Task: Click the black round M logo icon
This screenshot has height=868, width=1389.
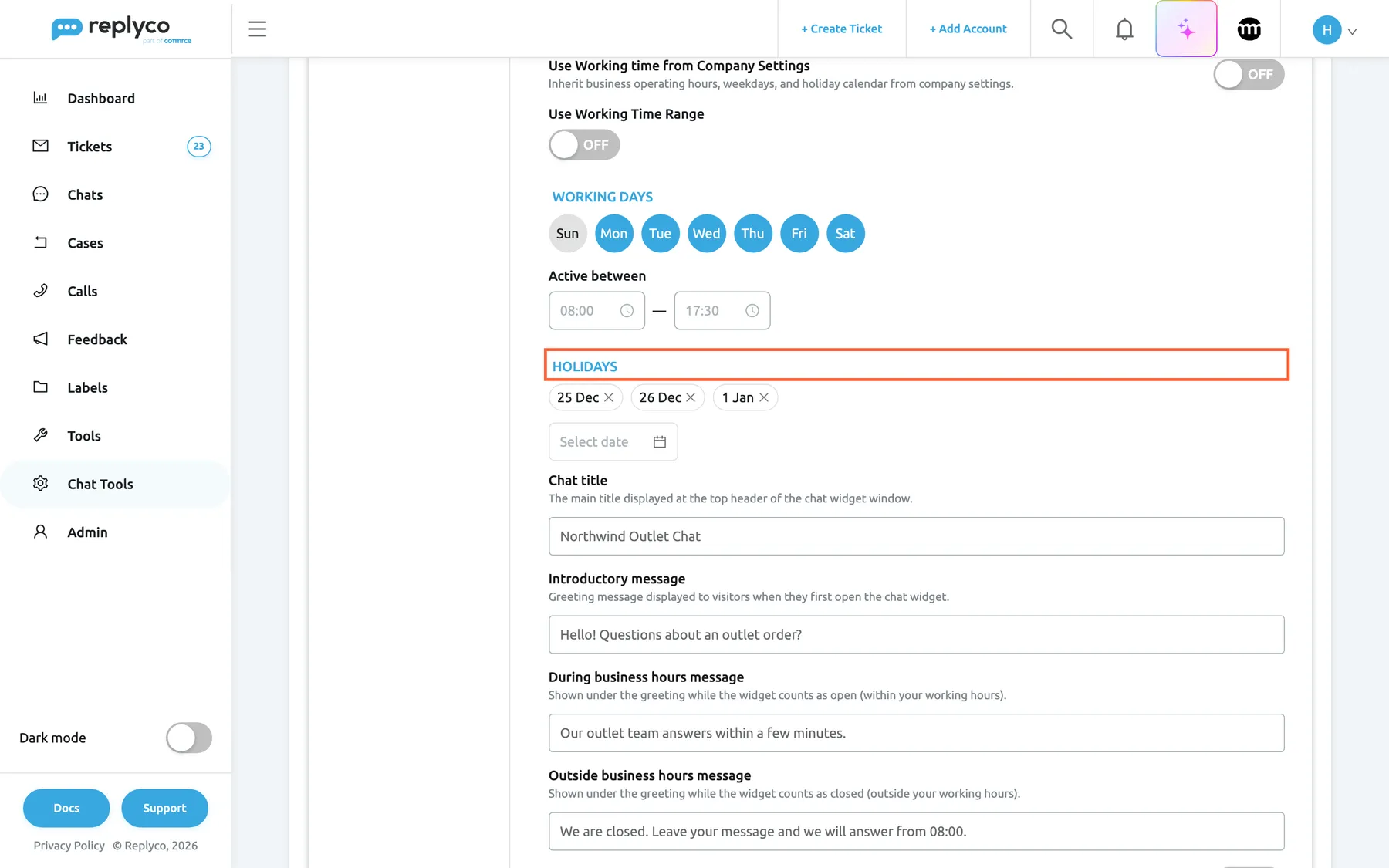Action: click(1249, 29)
